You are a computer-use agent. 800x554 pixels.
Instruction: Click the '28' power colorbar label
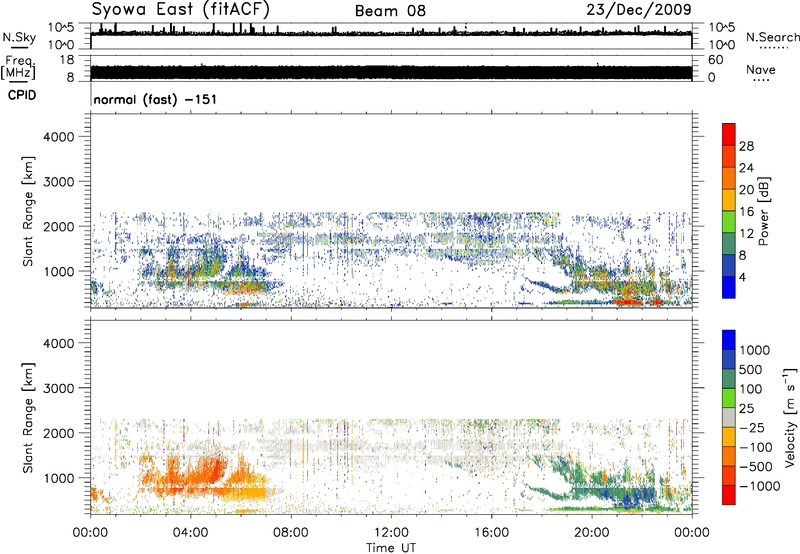pos(746,146)
